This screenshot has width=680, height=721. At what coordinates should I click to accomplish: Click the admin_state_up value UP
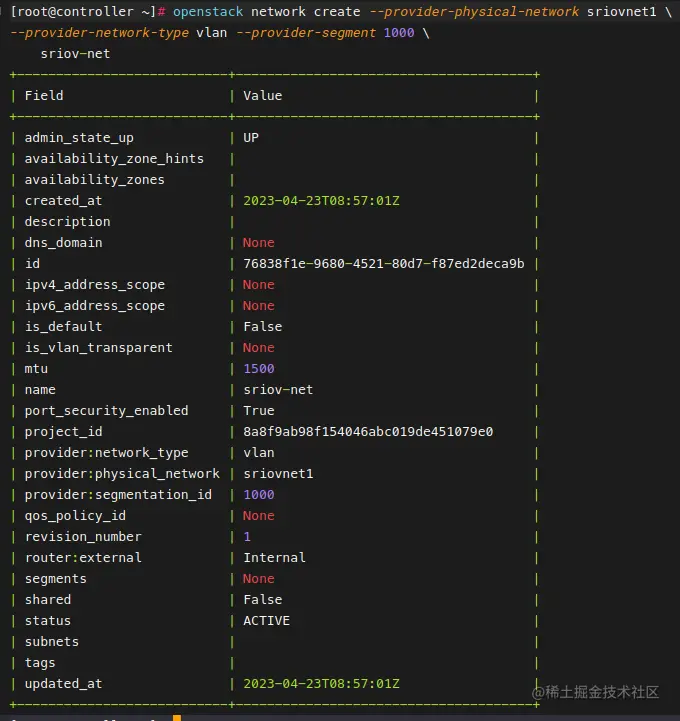(x=251, y=138)
